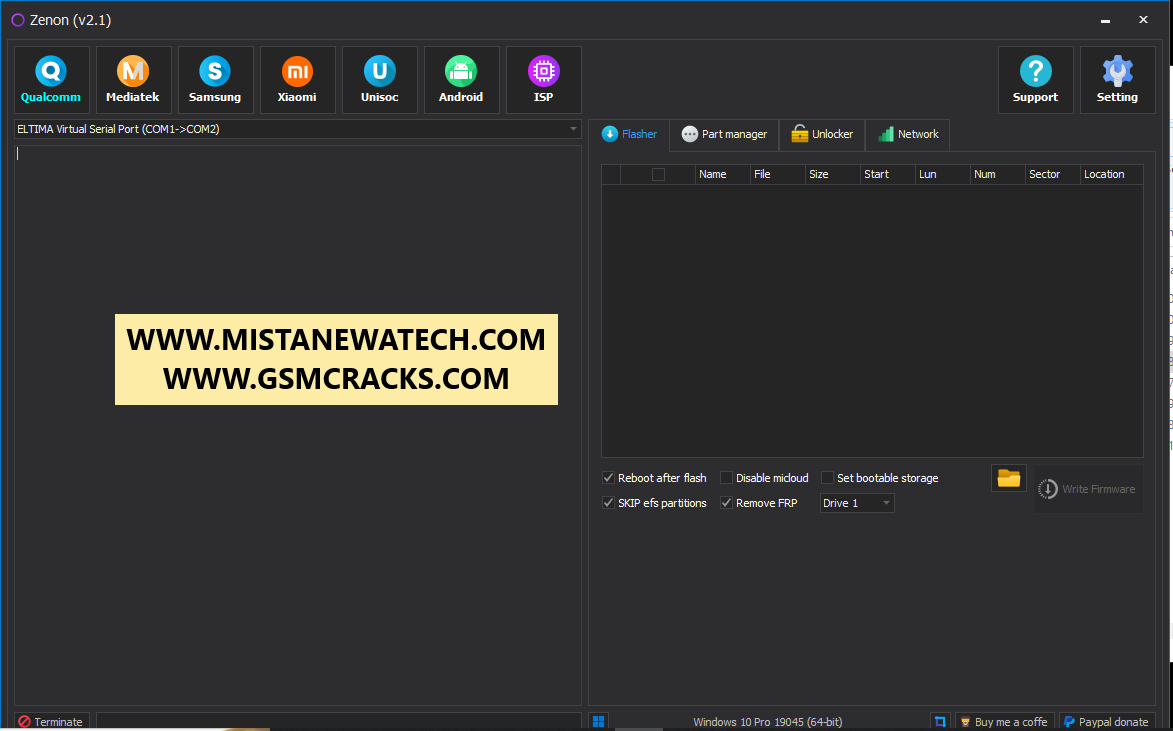Click the progress bar next to Terminate

pos(339,722)
